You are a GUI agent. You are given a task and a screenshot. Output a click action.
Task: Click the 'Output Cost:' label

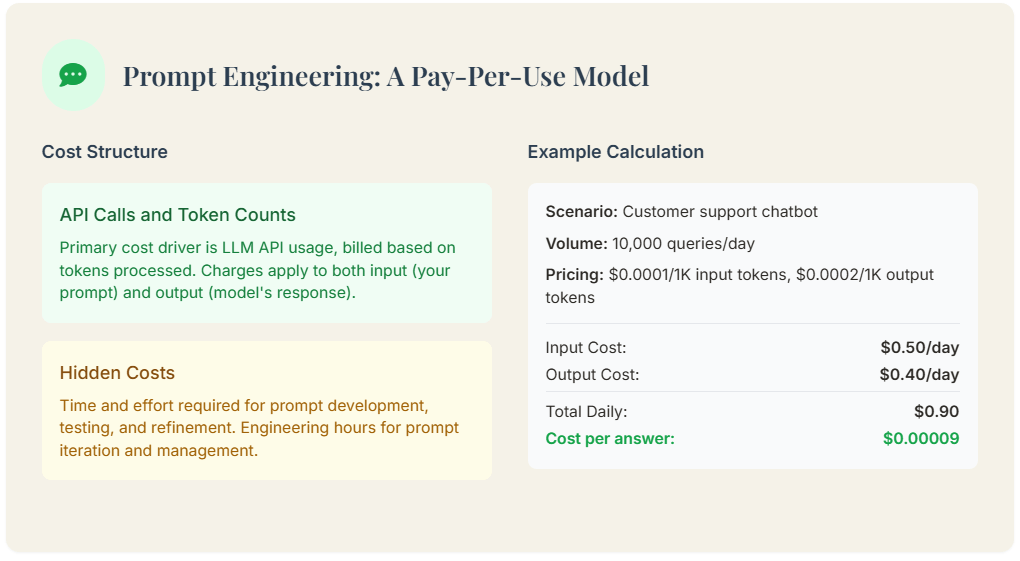[x=592, y=375]
